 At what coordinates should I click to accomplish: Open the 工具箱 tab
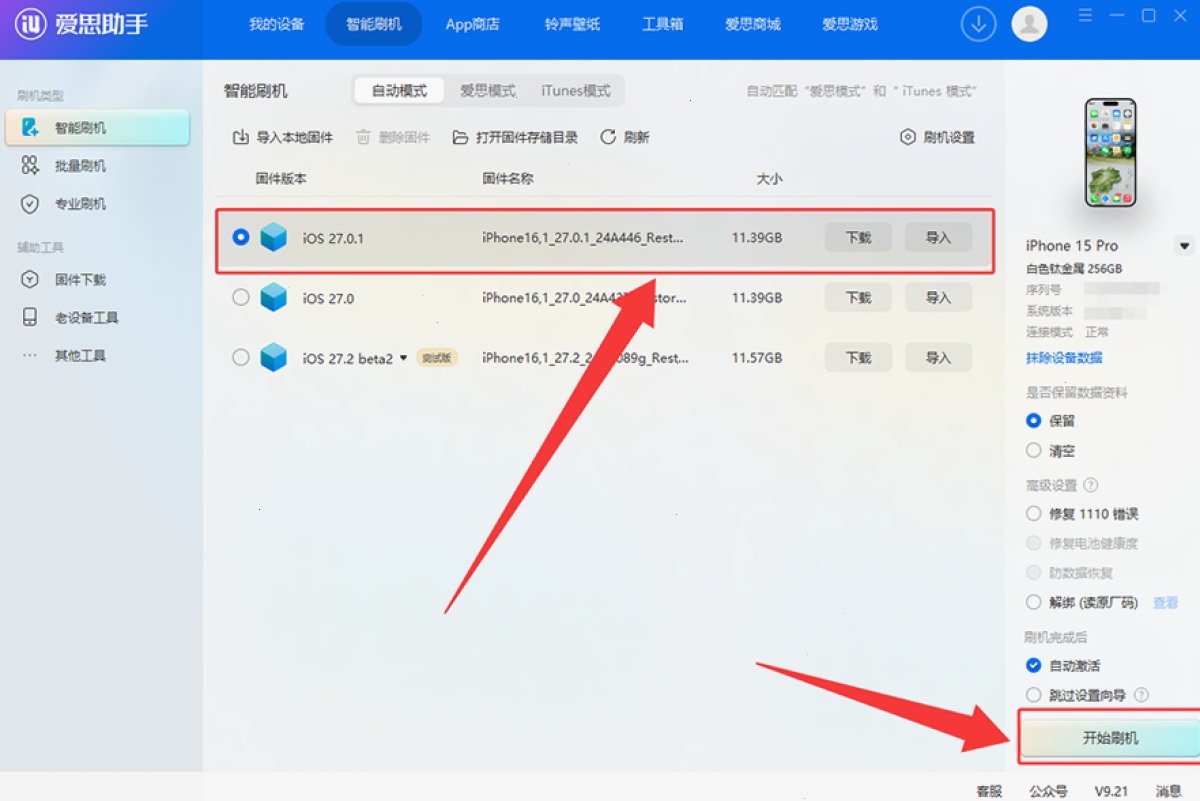coord(663,24)
